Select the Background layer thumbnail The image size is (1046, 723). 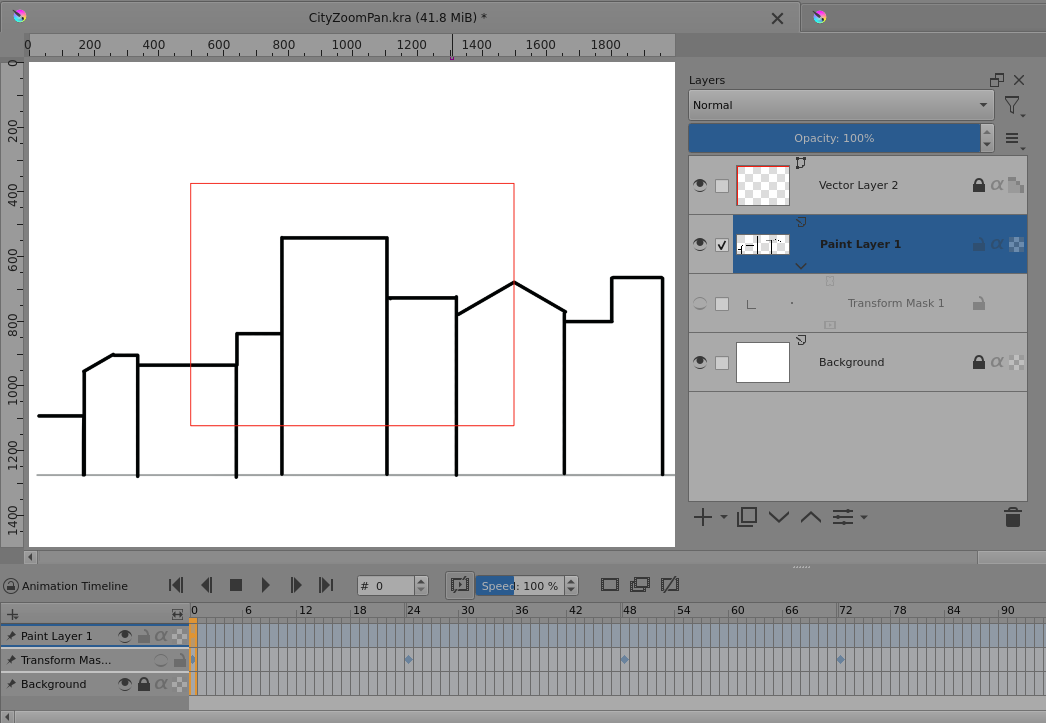[x=762, y=362]
